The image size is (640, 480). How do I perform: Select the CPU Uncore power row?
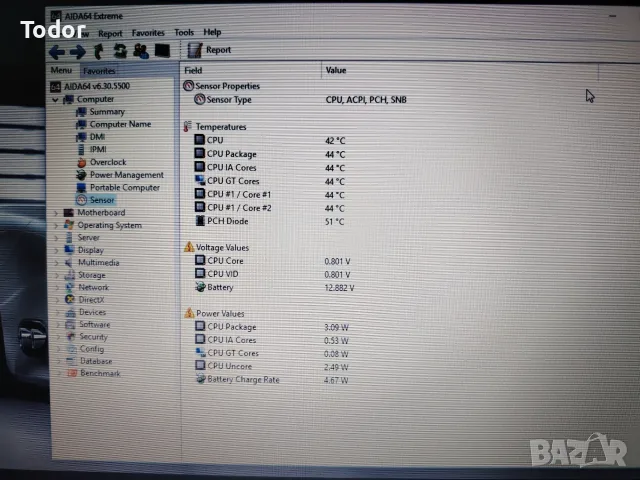[x=271, y=366]
